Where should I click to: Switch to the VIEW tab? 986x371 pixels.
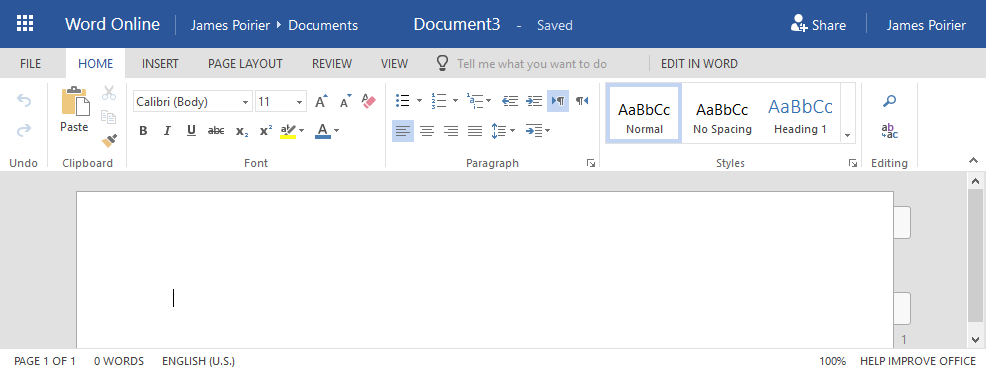(x=394, y=64)
